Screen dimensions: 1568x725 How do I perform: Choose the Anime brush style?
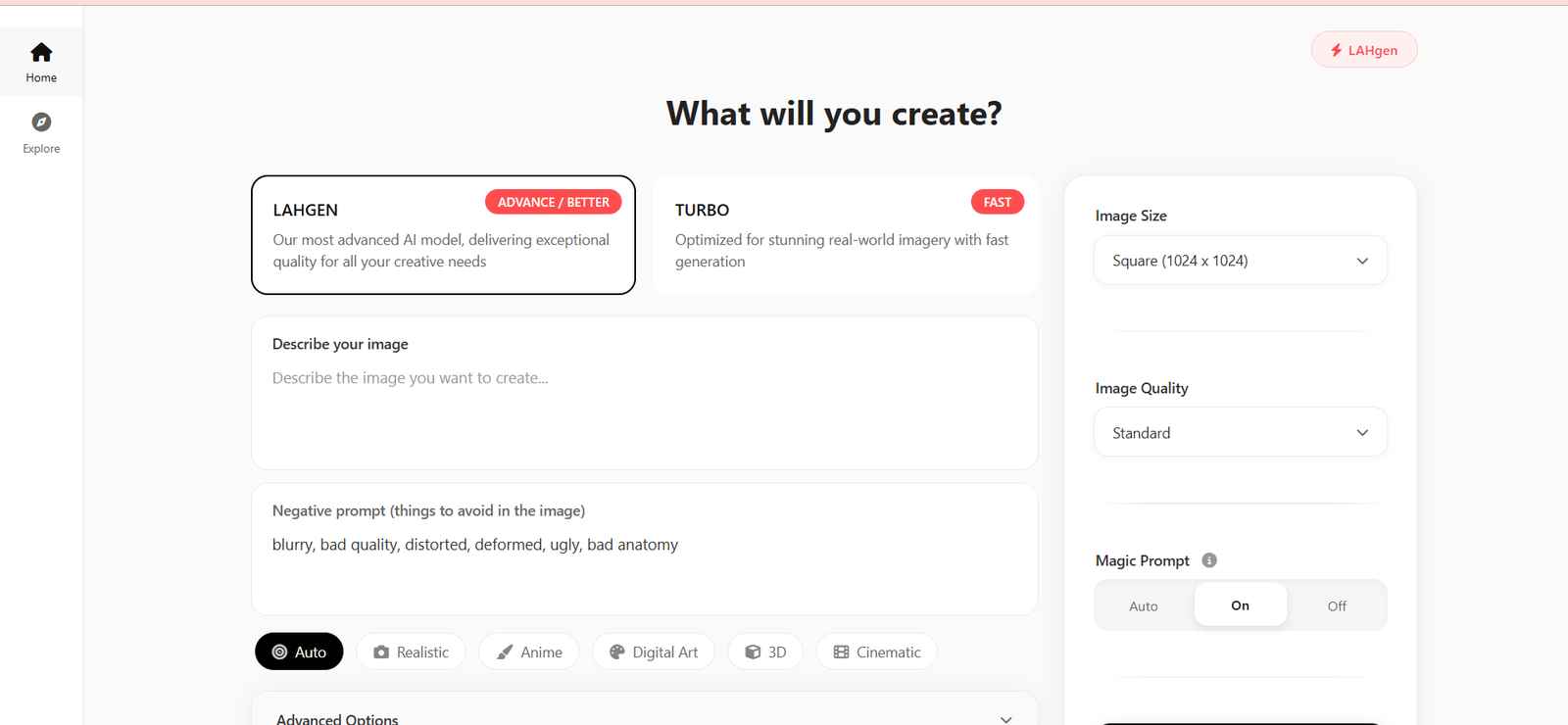529,652
